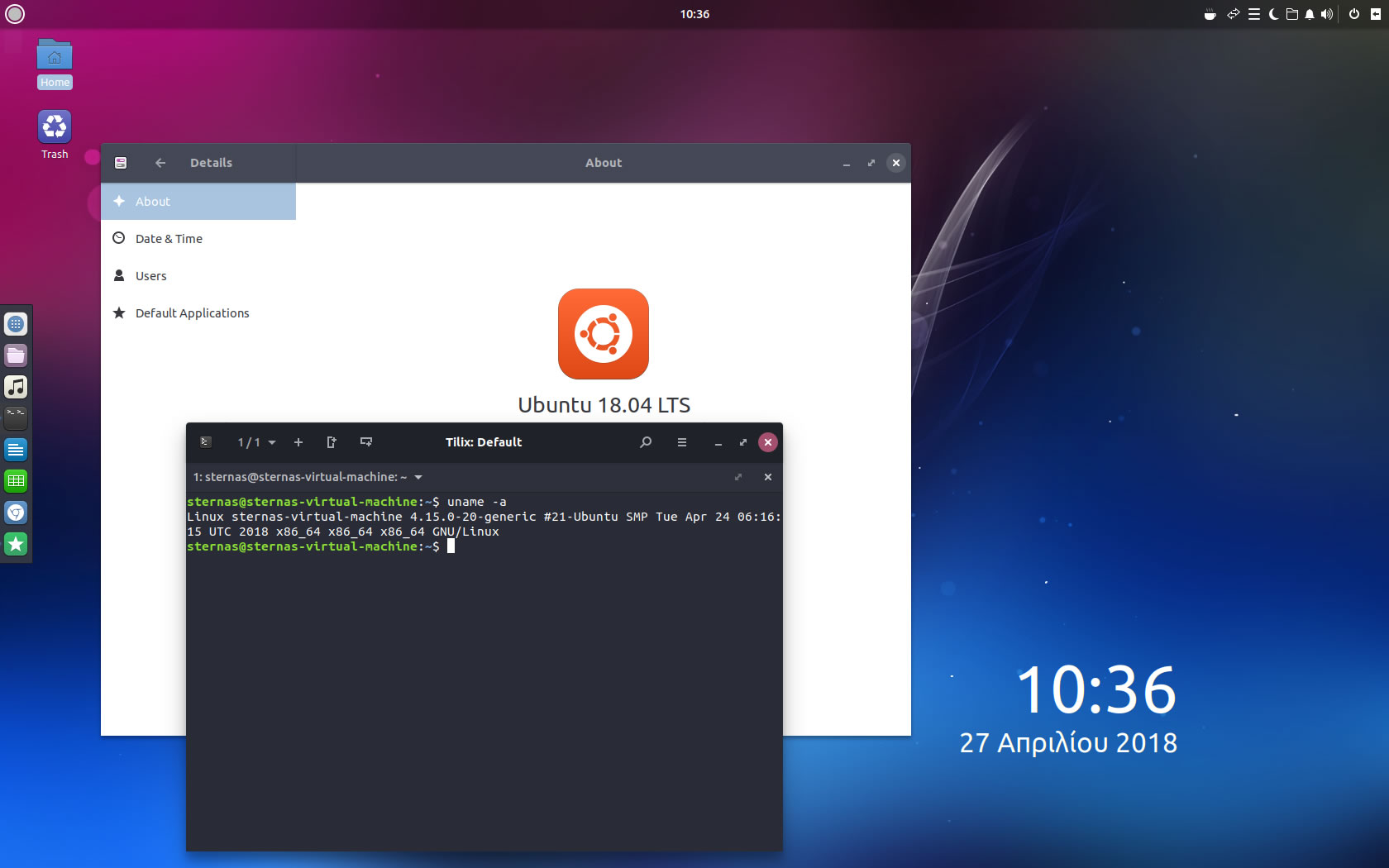The image size is (1389, 868).
Task: Open the terminal title dropdown sternas@sternas-virtual-machine
Action: tap(308, 477)
